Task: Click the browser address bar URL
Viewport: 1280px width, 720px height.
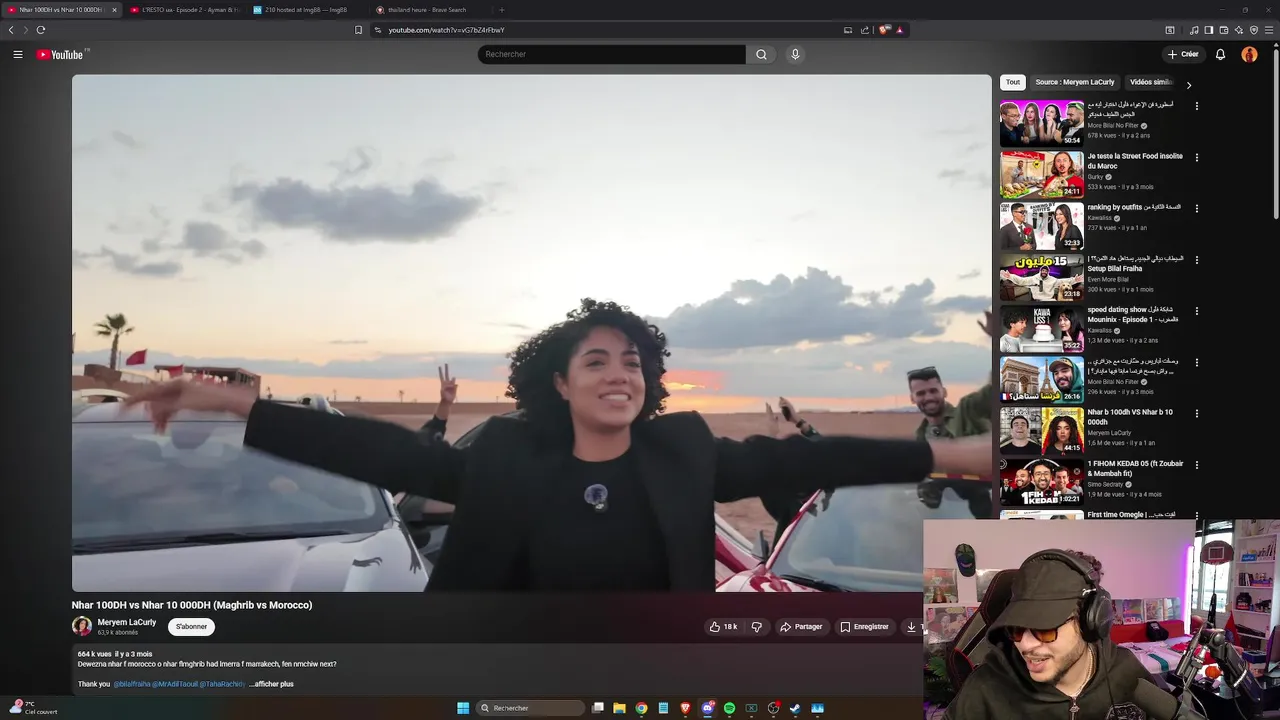Action: (x=446, y=30)
